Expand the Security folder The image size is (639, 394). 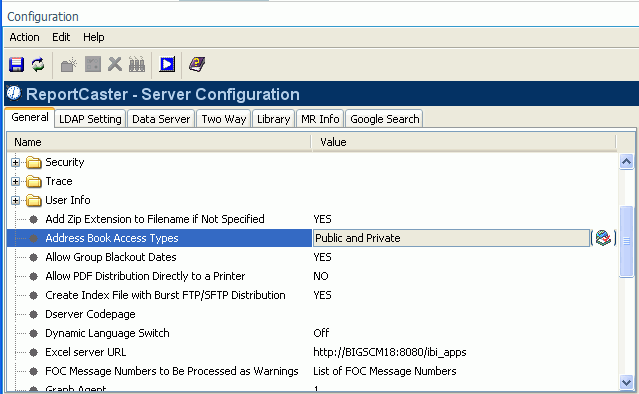15,163
